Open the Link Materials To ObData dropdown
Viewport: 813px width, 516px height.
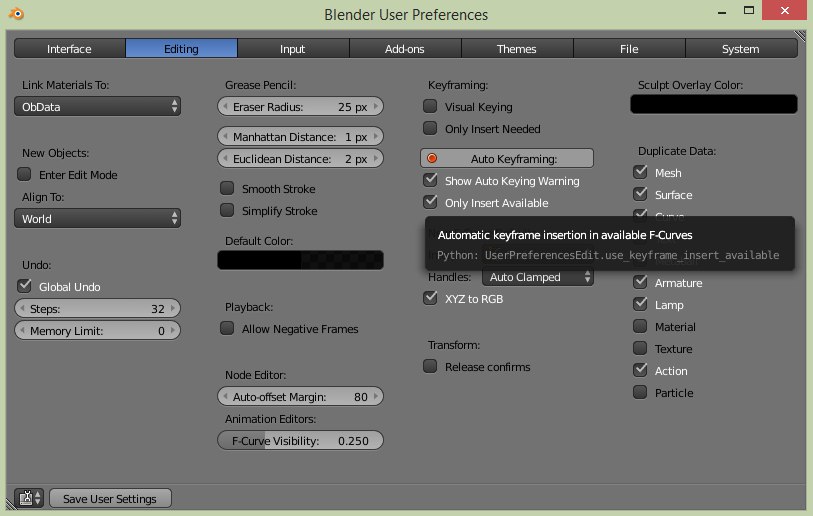coord(97,106)
